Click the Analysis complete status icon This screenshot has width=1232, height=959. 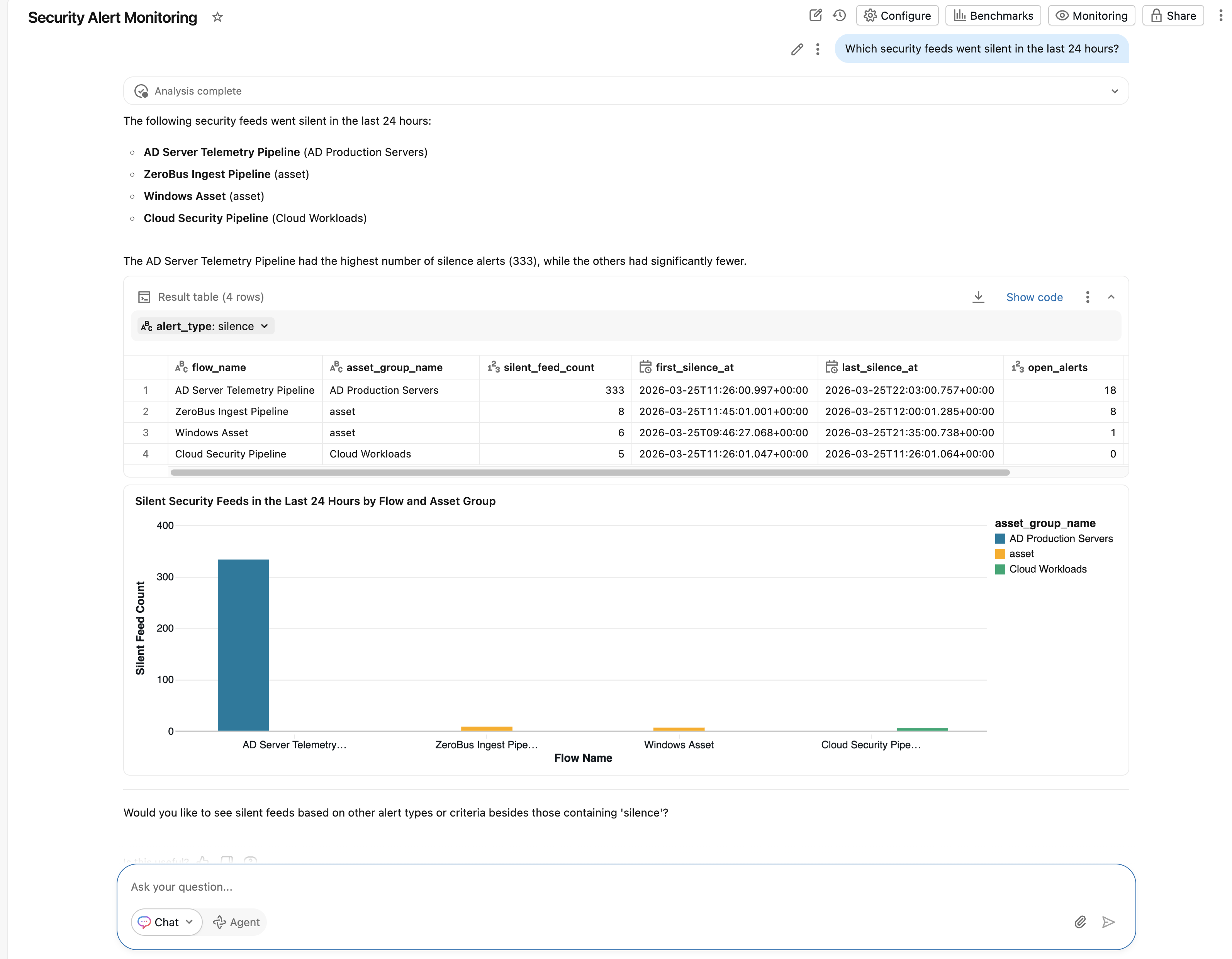tap(141, 91)
